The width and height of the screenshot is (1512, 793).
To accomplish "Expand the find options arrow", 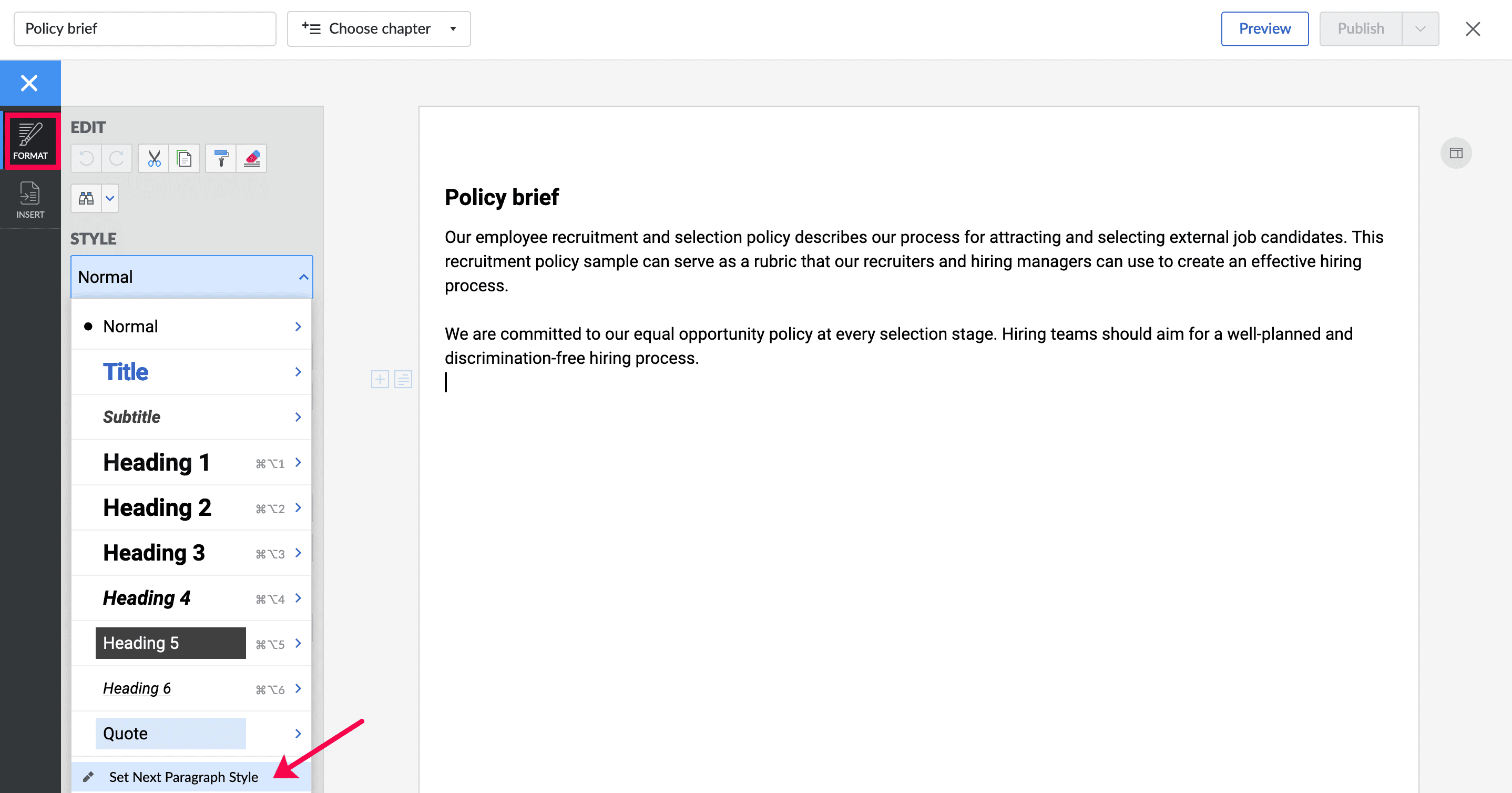I will (x=110, y=198).
